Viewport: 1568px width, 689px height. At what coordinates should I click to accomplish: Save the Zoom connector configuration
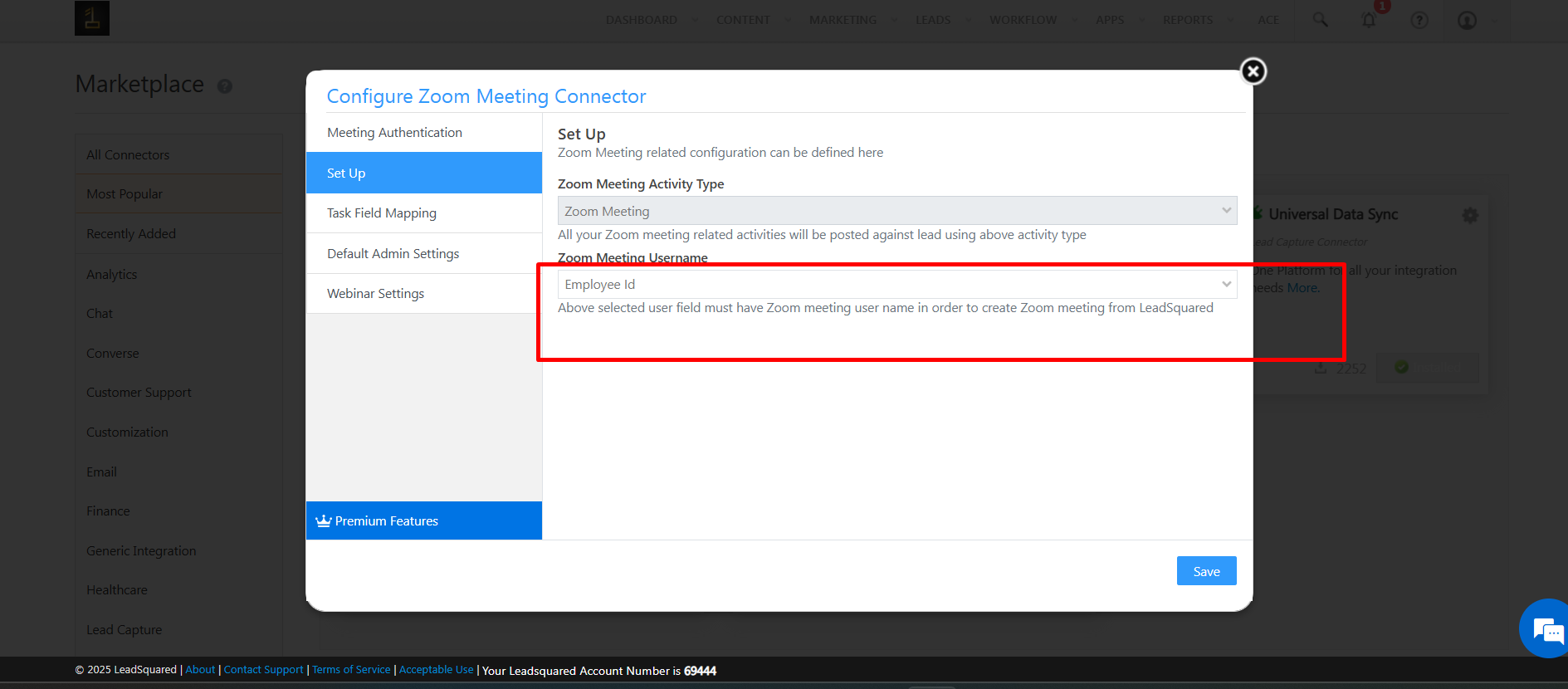click(1207, 571)
